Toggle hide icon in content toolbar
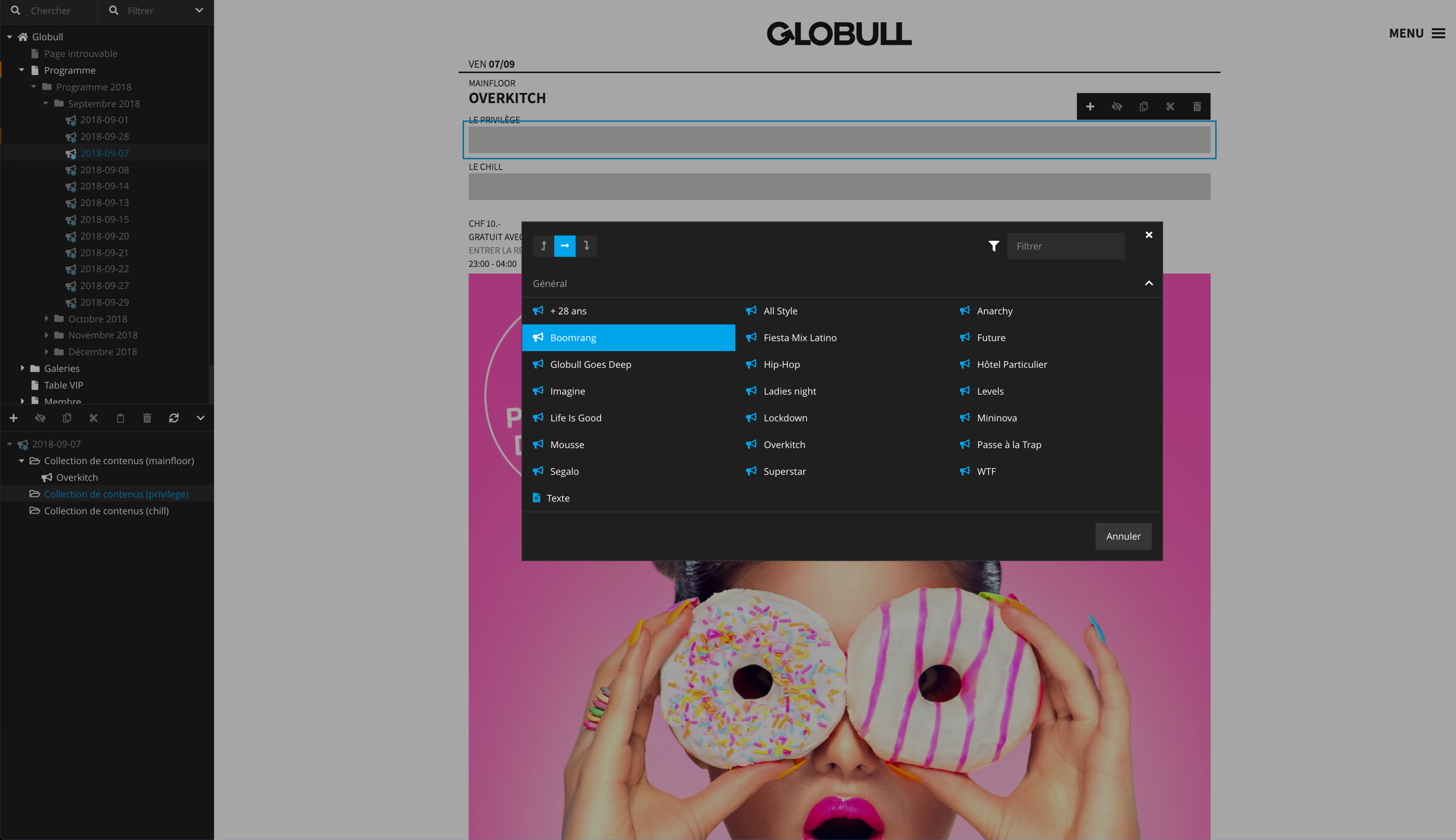This screenshot has width=1456, height=840. pos(1116,106)
